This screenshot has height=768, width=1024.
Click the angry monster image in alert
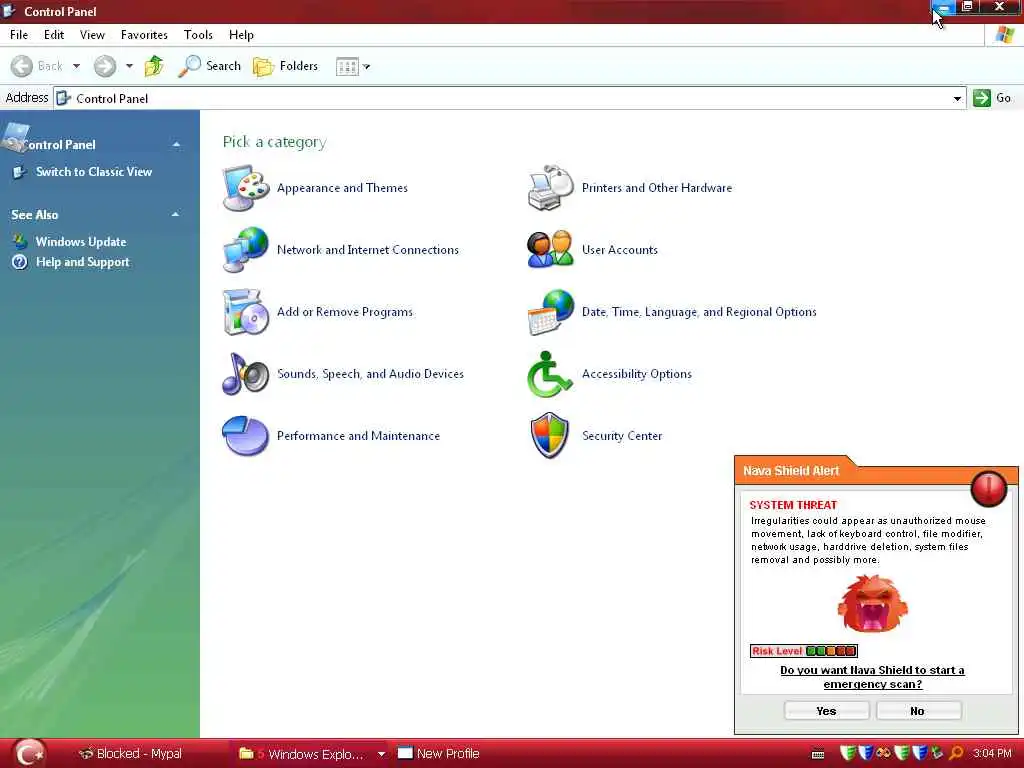point(872,603)
